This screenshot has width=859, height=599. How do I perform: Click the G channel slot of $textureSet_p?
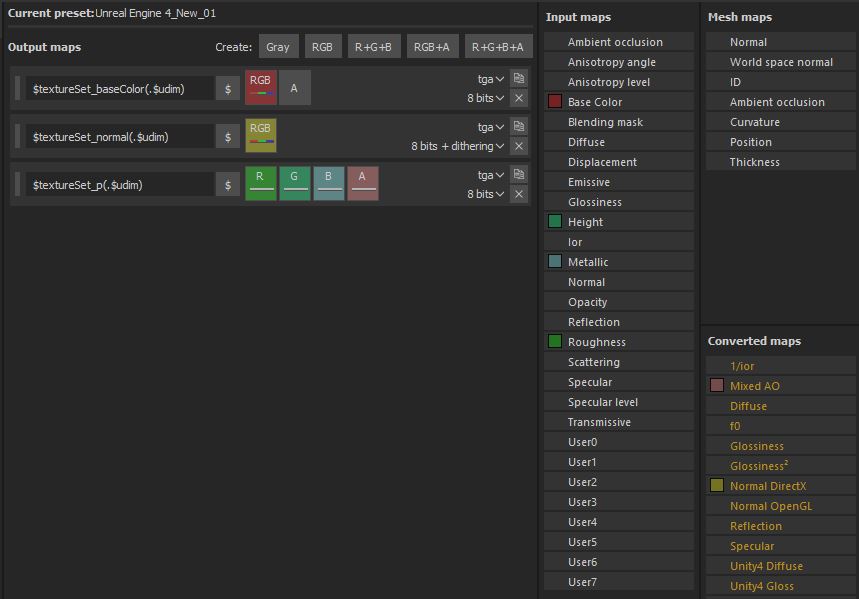click(x=295, y=184)
